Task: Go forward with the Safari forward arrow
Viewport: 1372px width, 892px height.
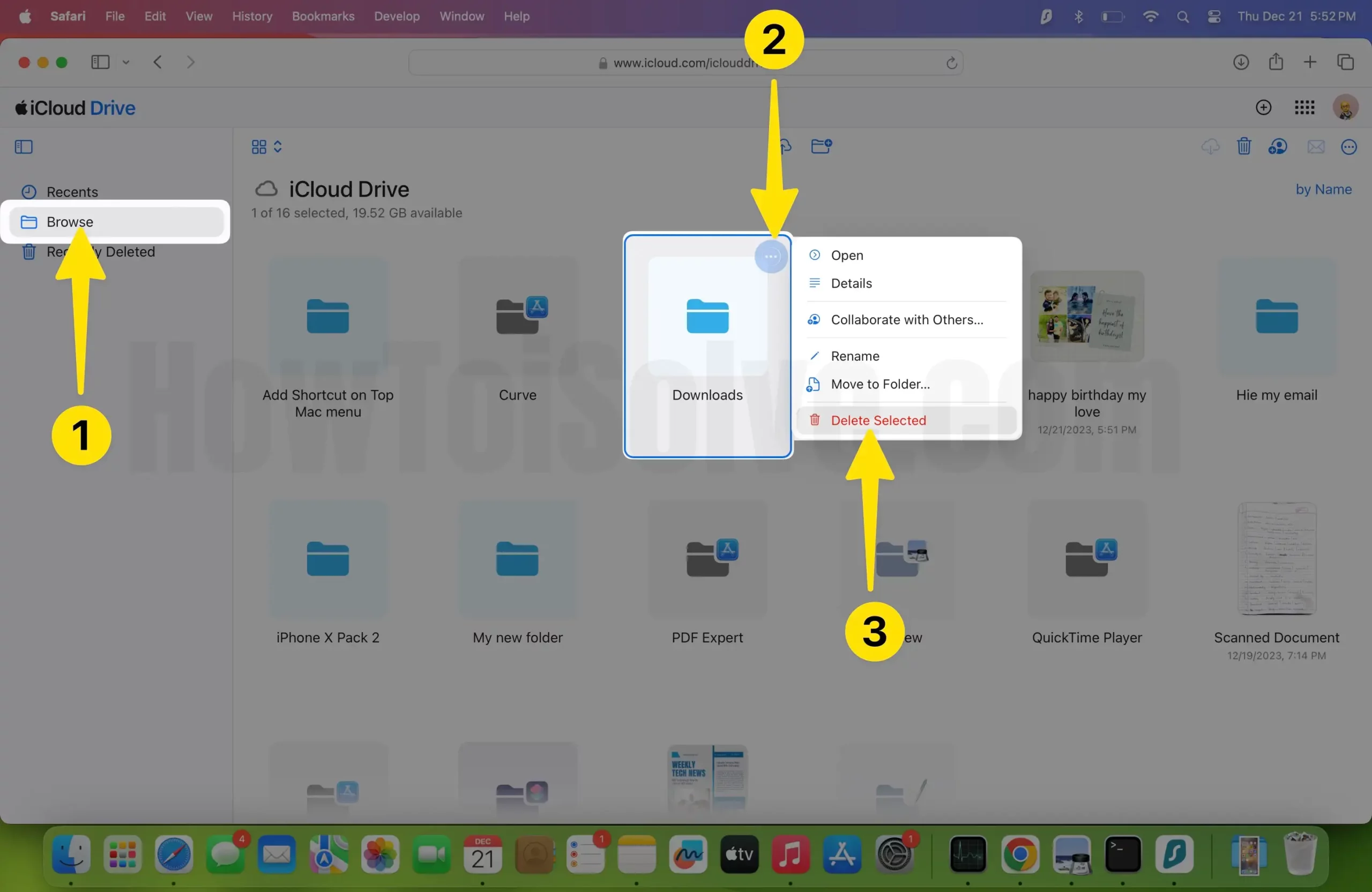Action: tap(190, 62)
